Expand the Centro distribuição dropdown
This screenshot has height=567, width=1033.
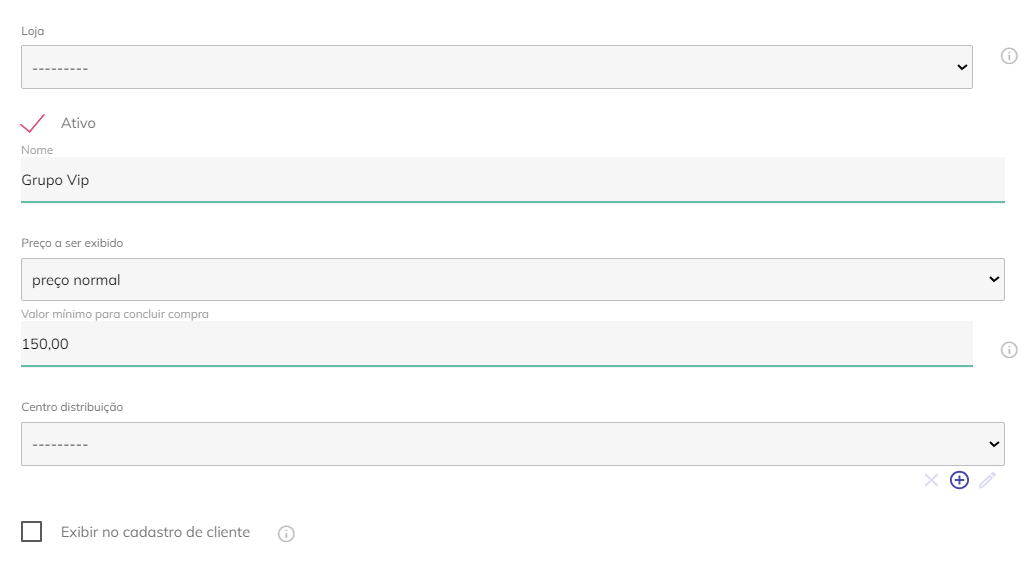(512, 444)
